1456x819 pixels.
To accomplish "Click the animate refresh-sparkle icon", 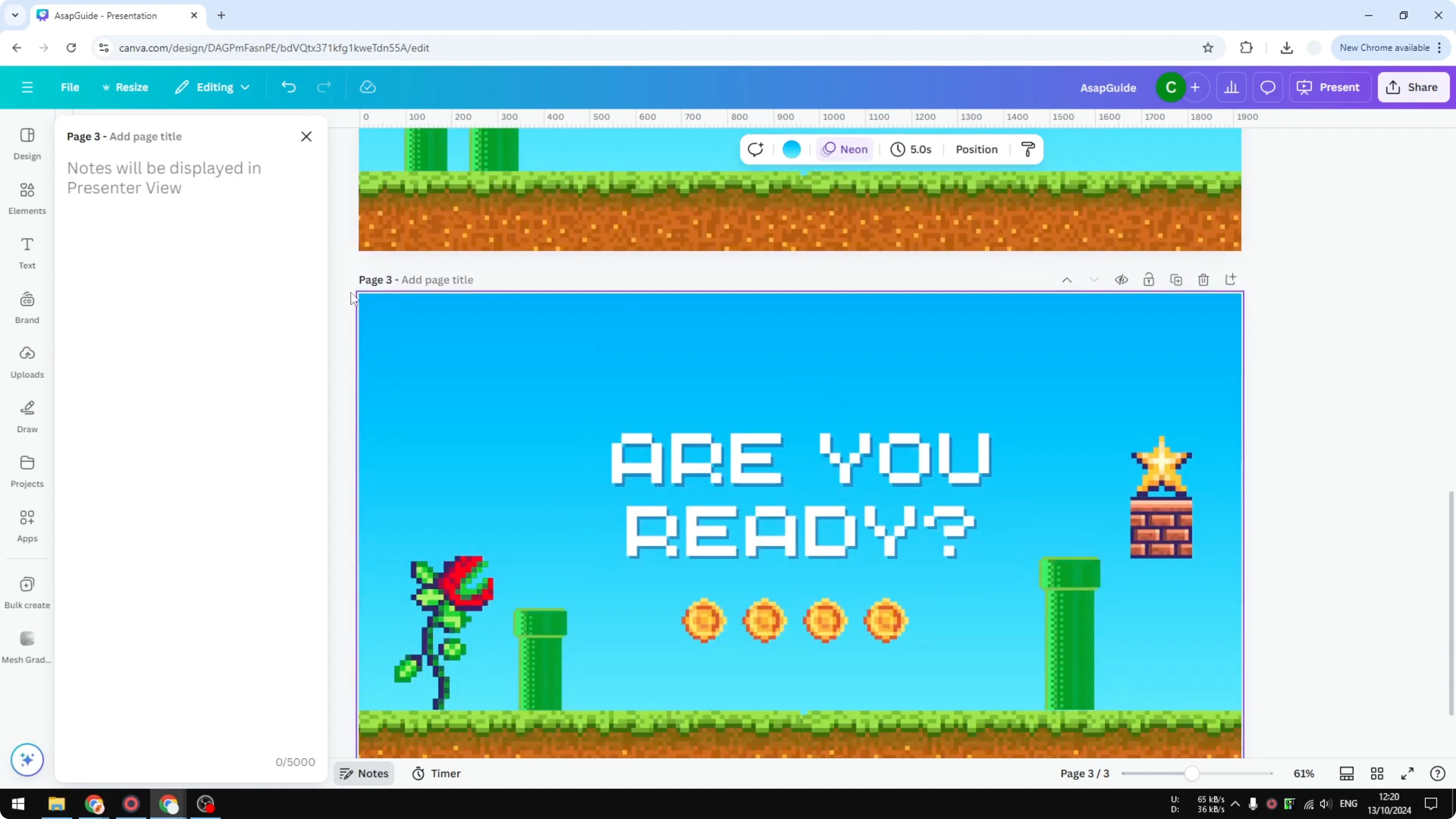I will 756,149.
